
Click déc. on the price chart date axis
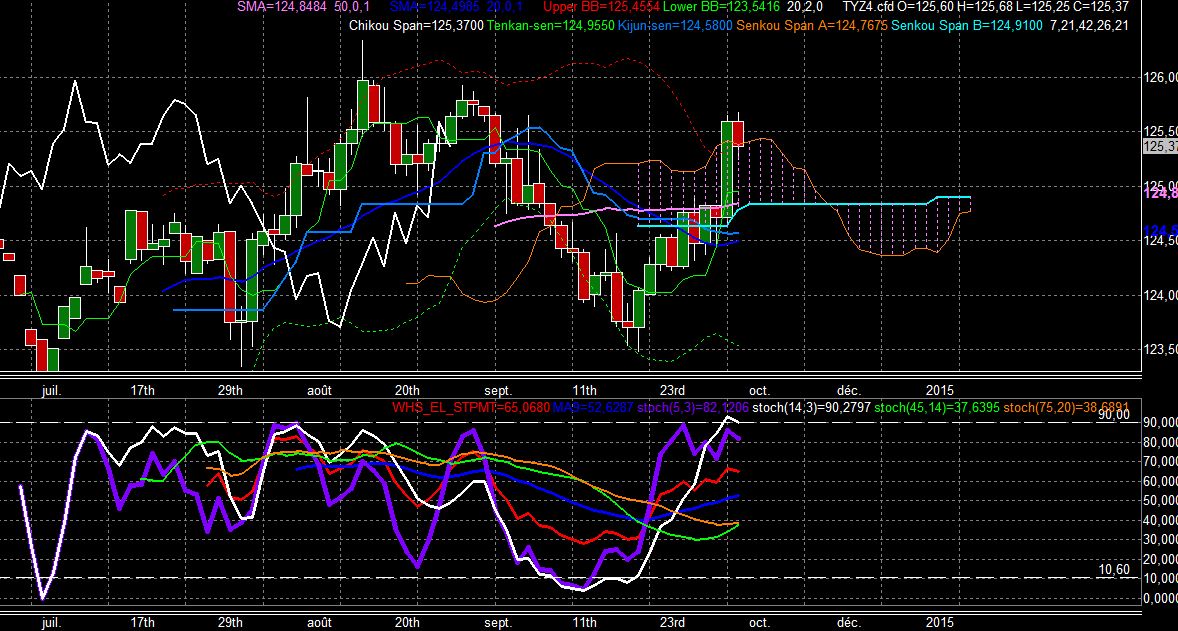click(x=850, y=390)
